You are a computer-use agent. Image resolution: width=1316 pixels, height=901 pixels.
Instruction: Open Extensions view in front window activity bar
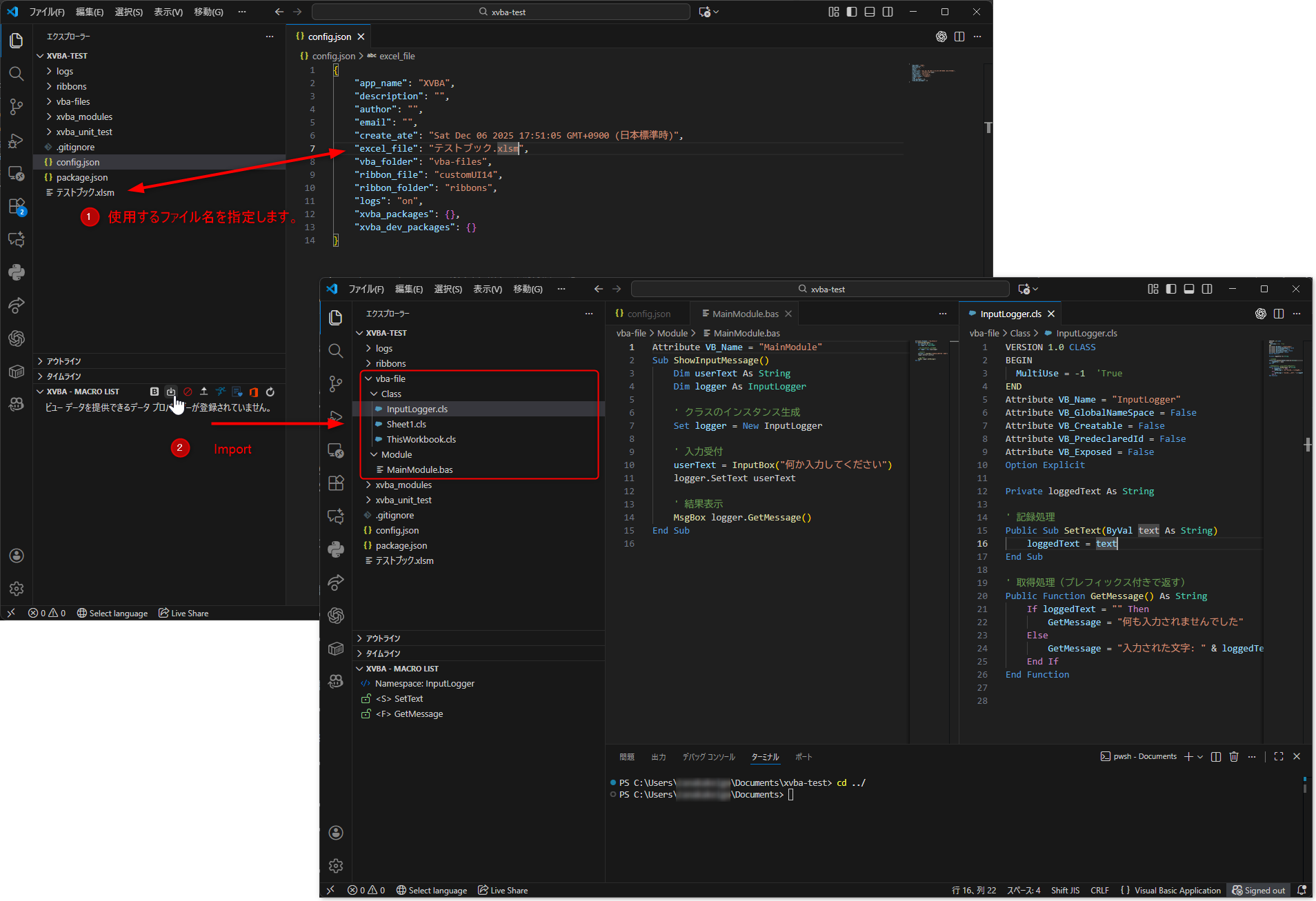pyautogui.click(x=336, y=483)
